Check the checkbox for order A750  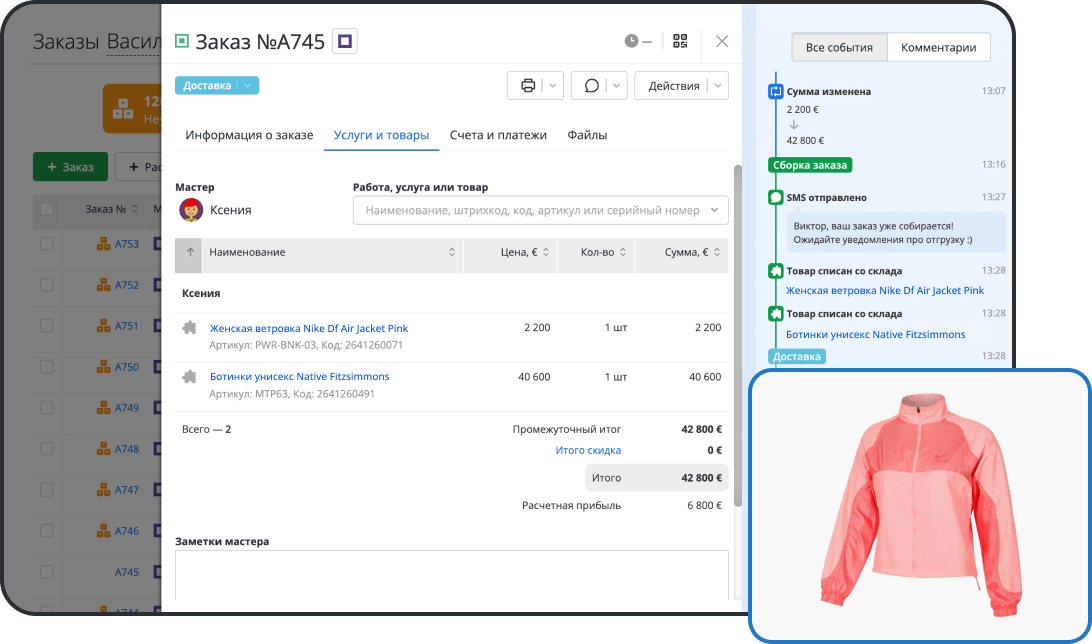tap(47, 367)
